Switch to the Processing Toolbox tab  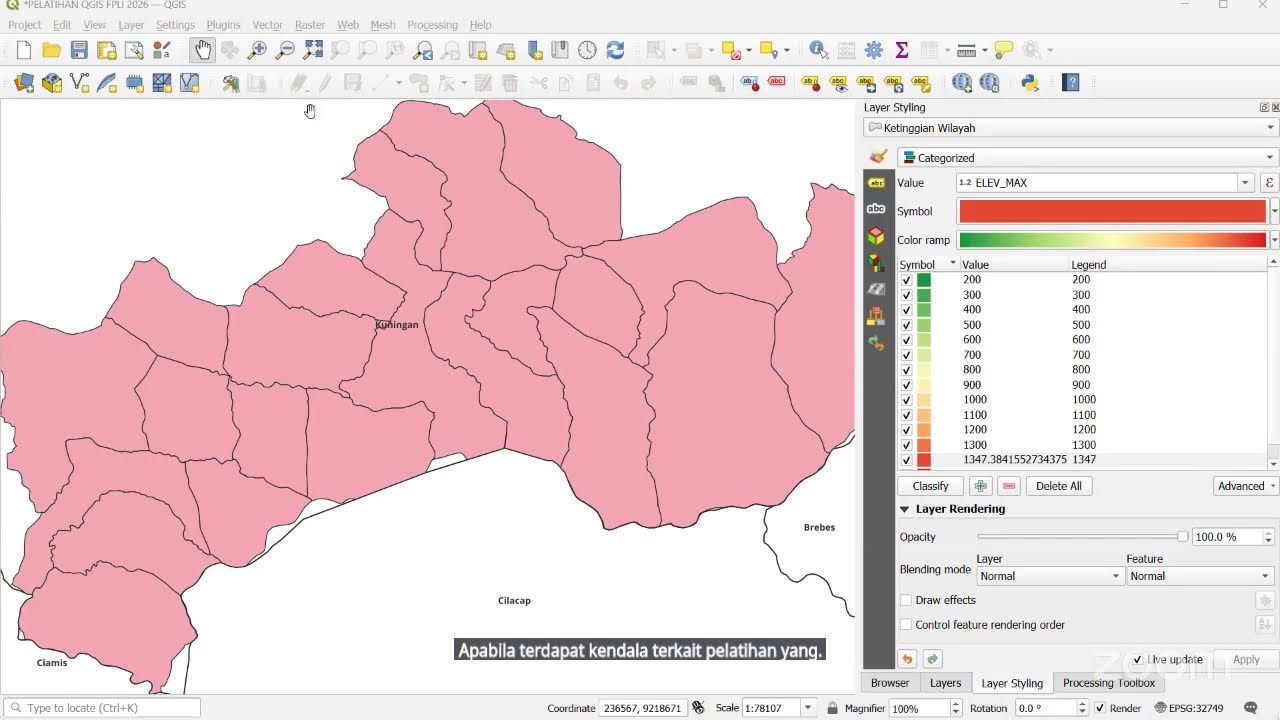[1108, 683]
